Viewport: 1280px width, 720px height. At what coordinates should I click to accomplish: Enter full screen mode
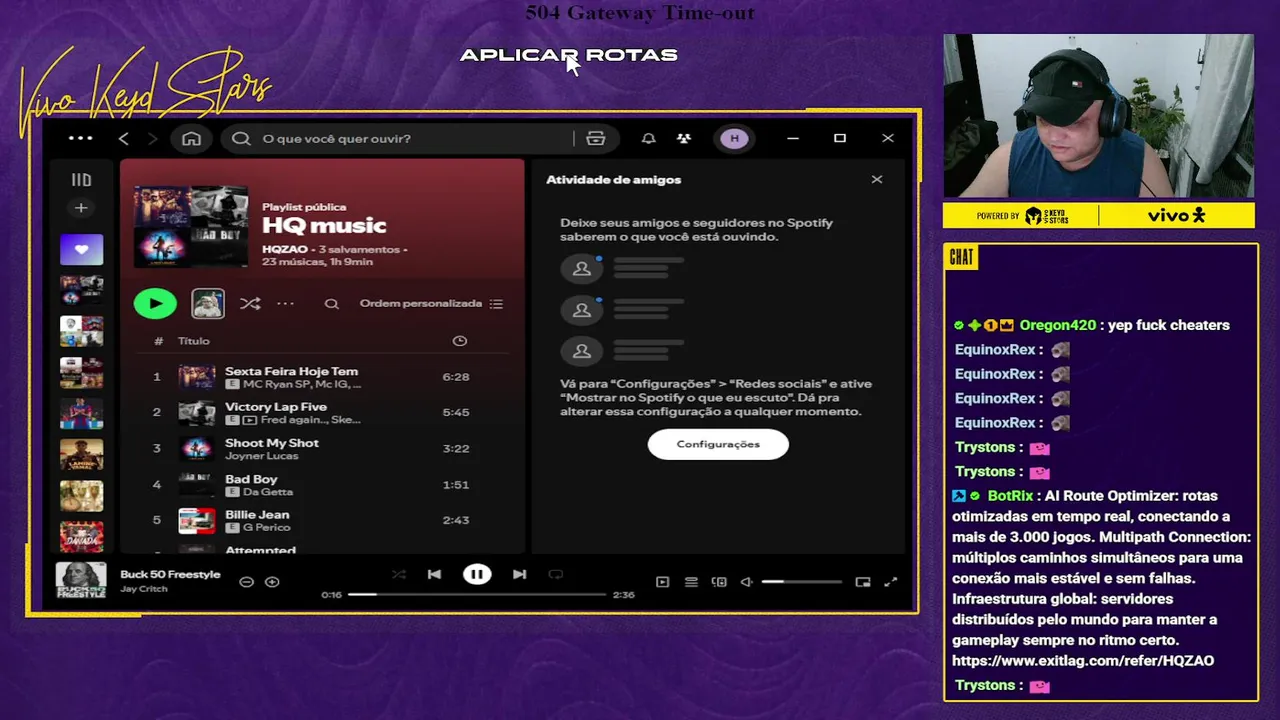891,582
